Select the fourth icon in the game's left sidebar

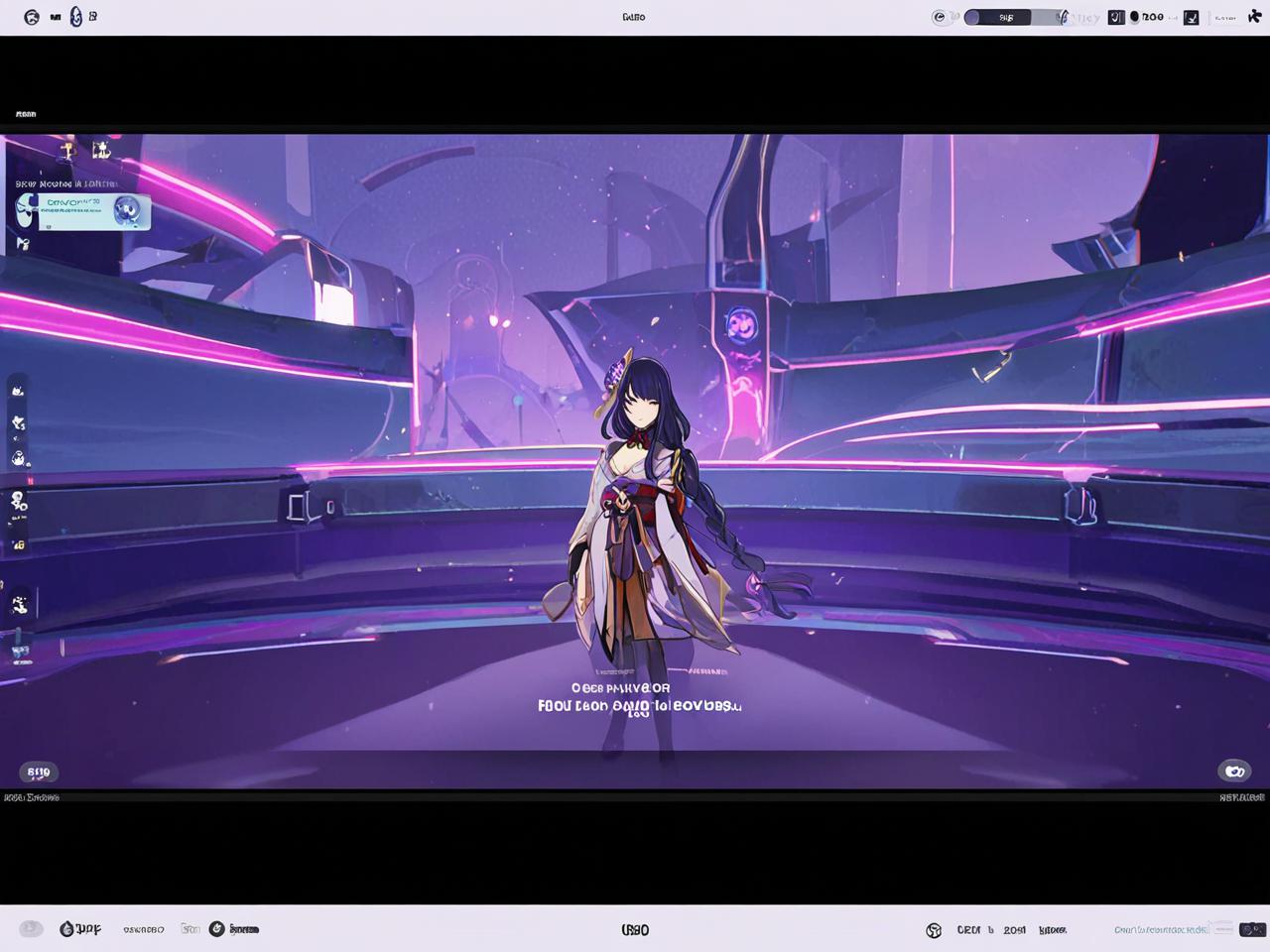click(18, 502)
